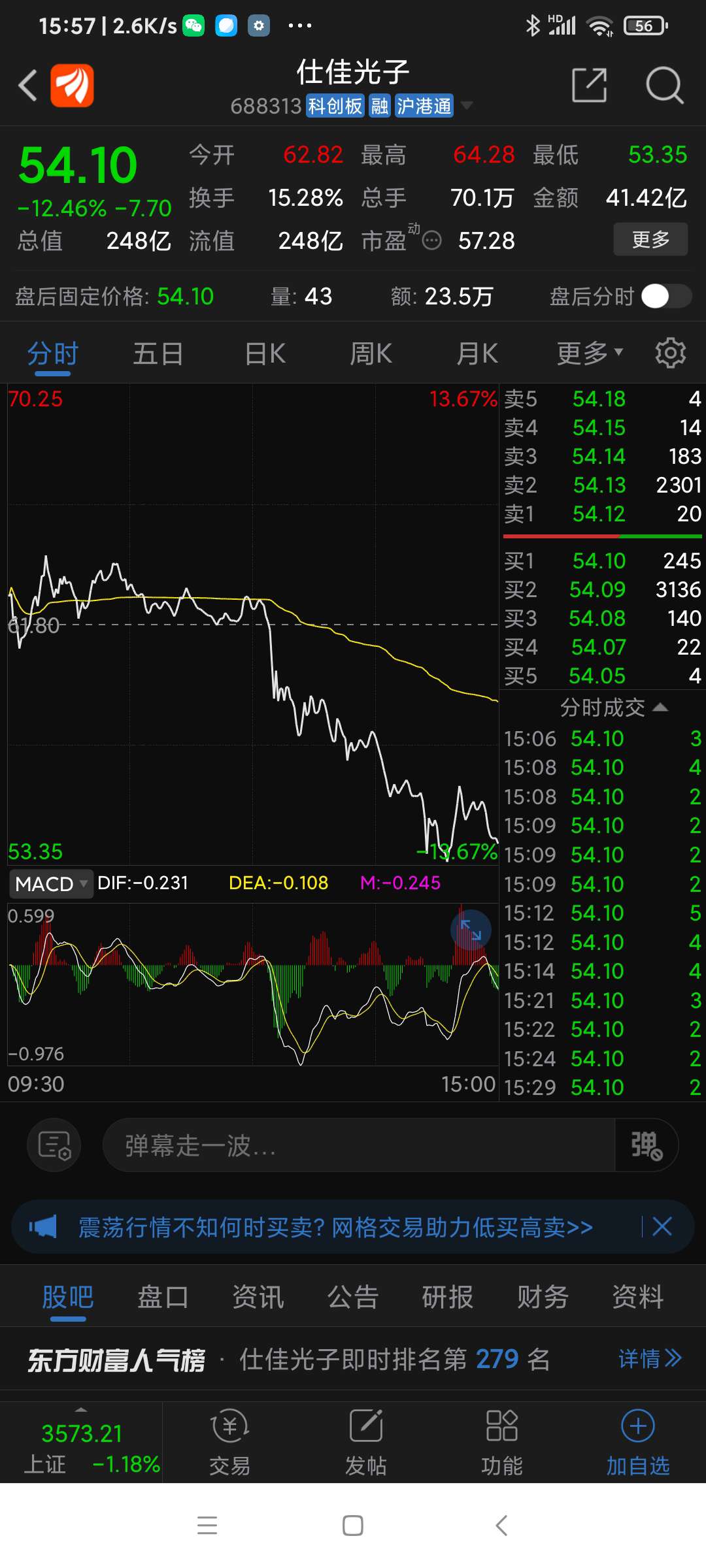Tap 卖1 54.12 order row

(x=602, y=514)
